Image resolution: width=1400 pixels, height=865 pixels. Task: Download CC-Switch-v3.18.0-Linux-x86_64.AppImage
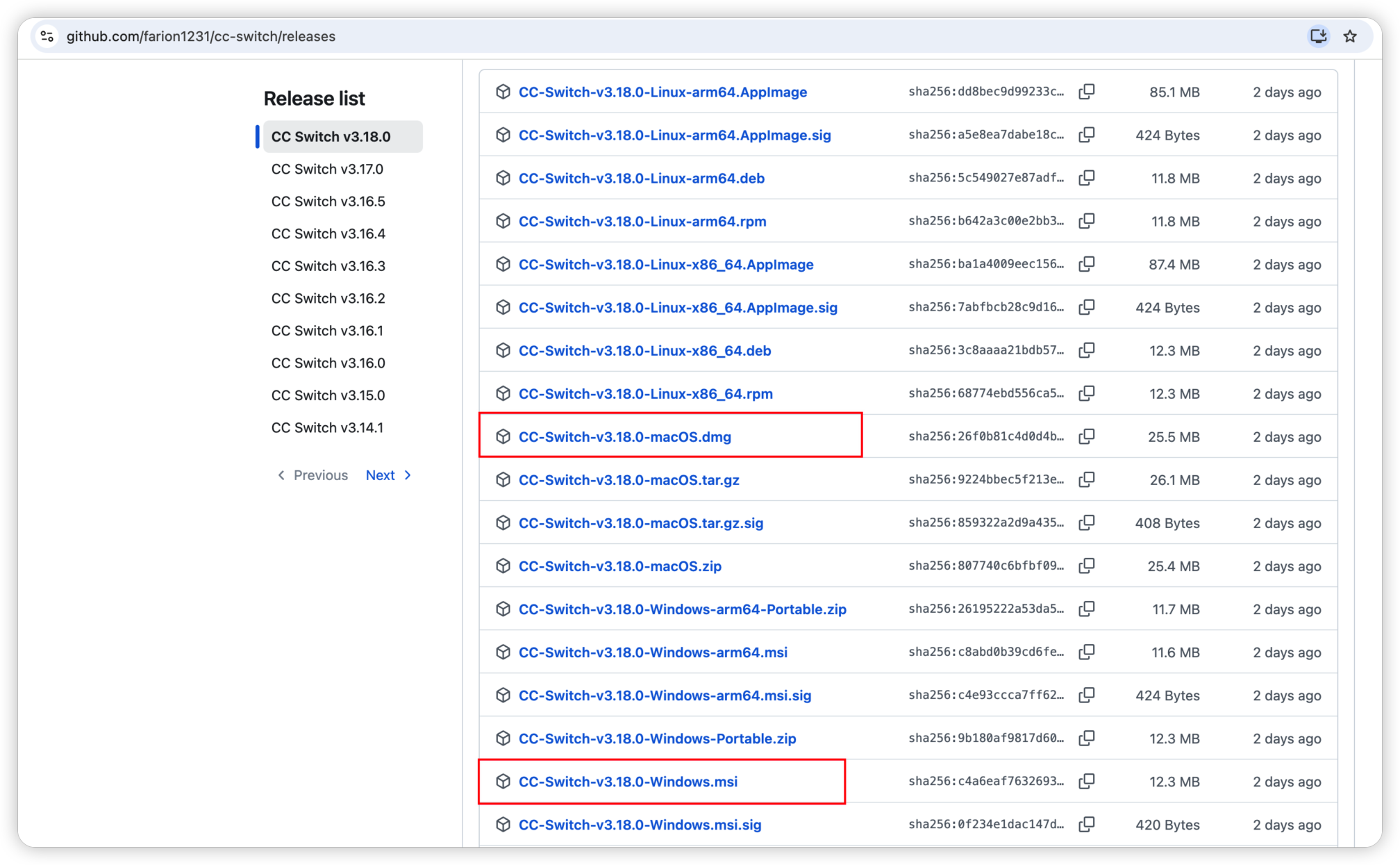coord(666,265)
